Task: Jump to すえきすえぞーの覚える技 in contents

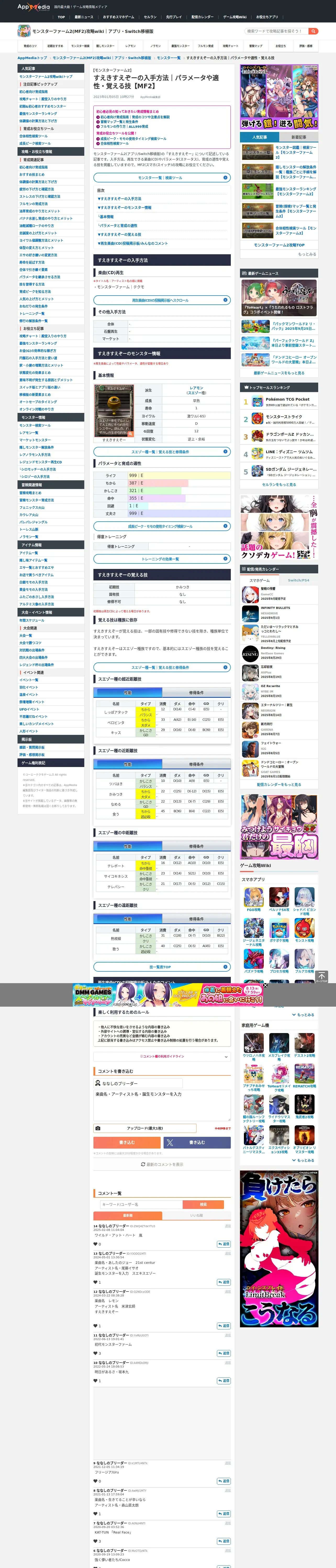Action: 120,234
